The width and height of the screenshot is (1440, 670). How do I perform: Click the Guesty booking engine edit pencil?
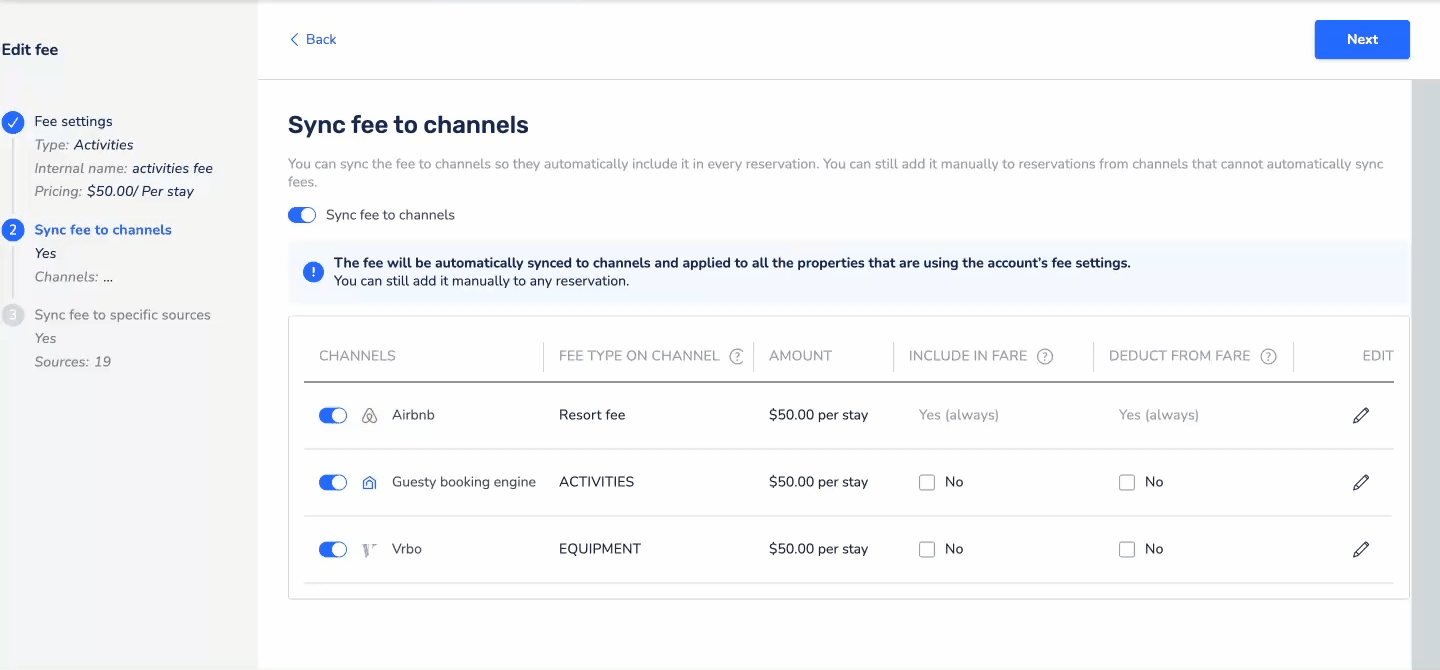tap(1360, 482)
